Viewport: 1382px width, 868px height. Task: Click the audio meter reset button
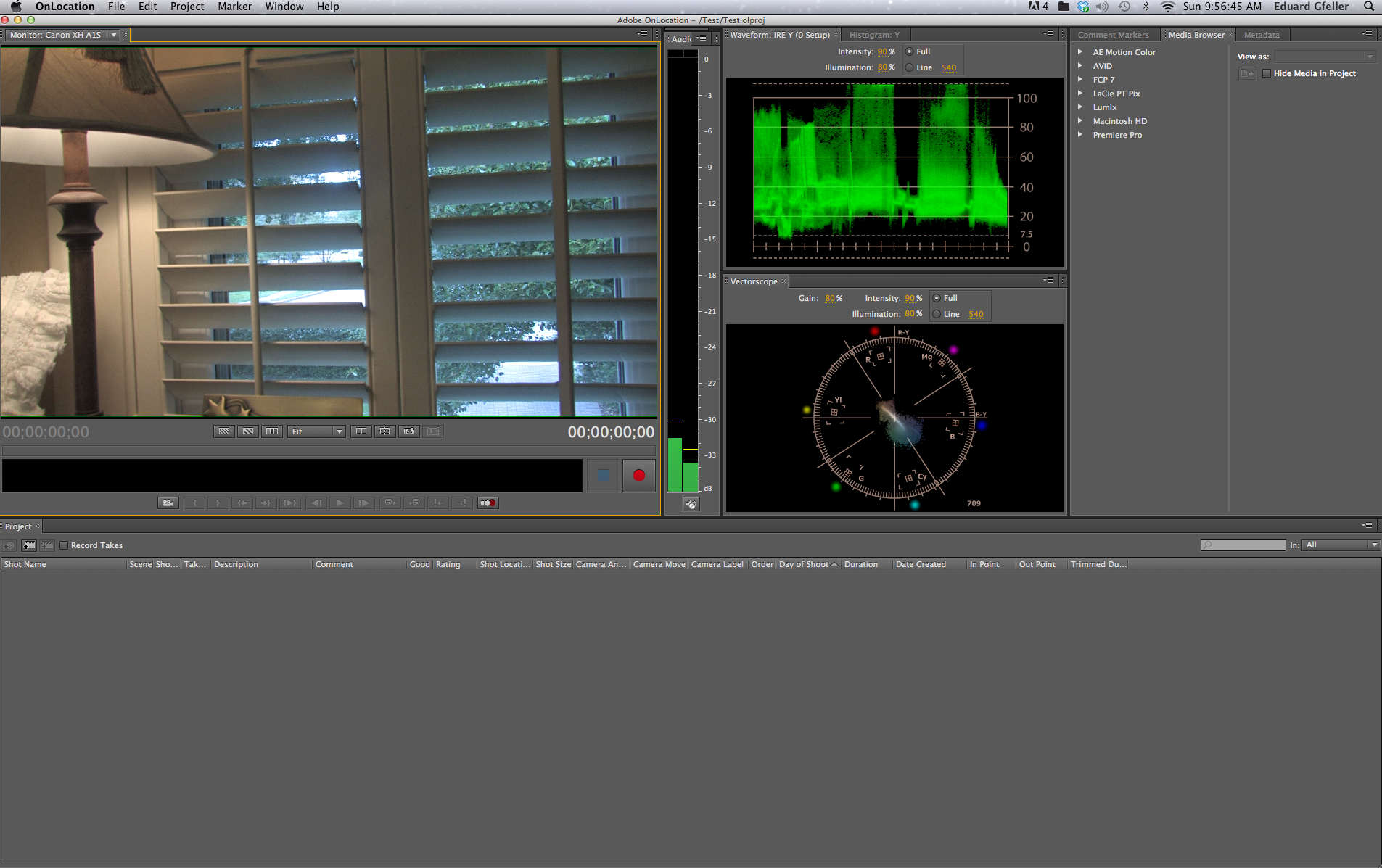691,504
